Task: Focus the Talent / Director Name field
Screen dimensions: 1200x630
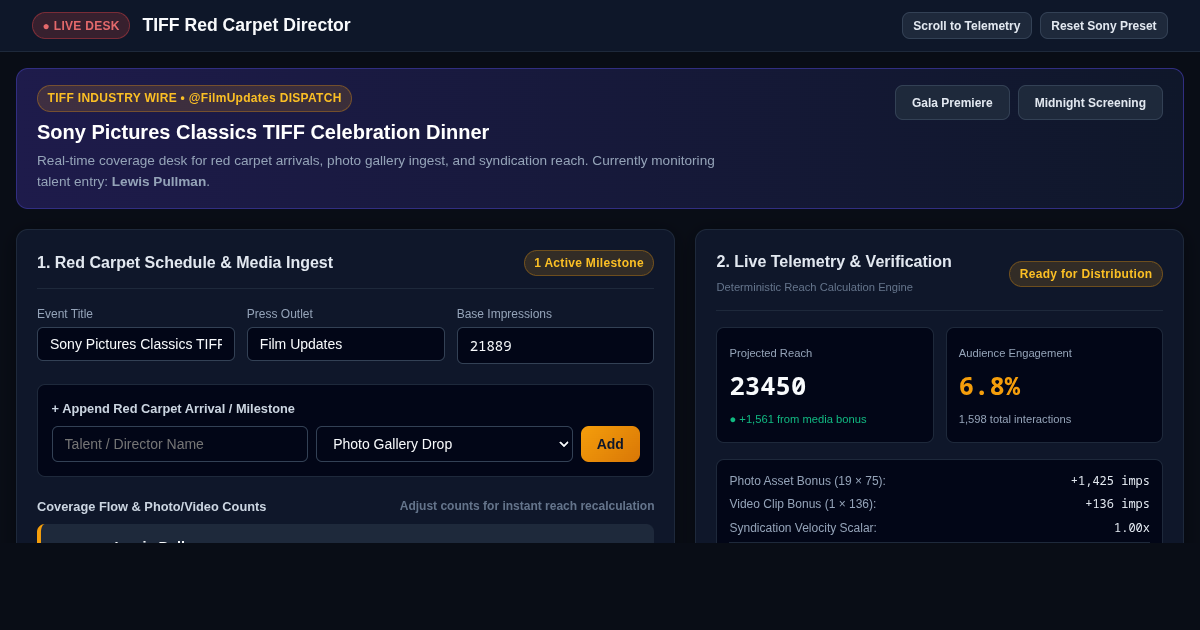Action: point(180,444)
